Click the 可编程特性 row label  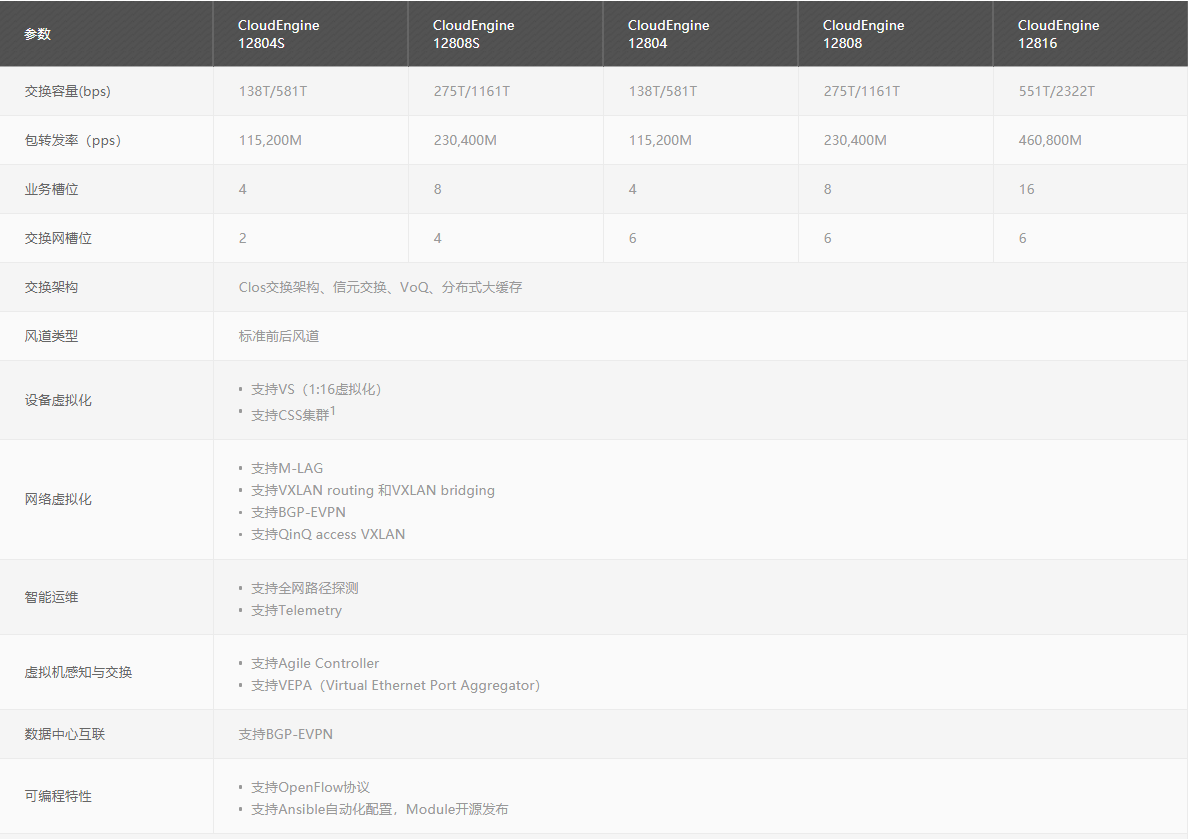point(58,797)
